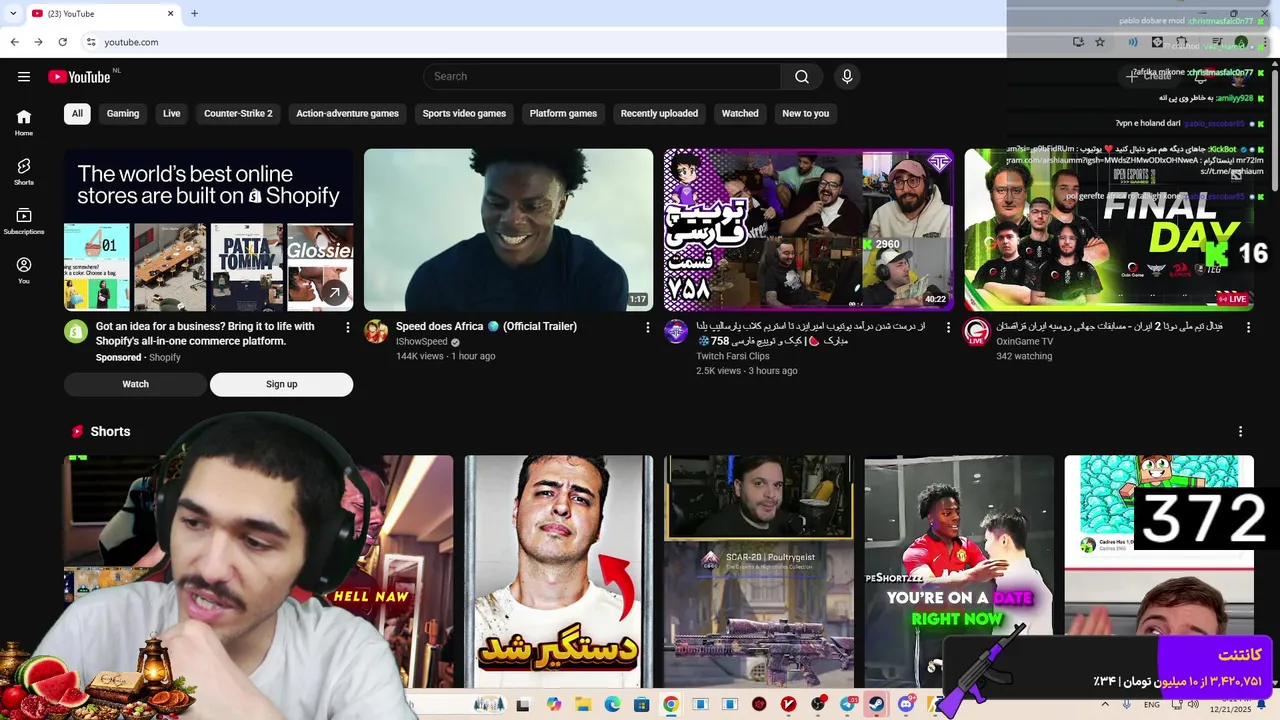
Task: Open Steam from the taskbar
Action: (876, 704)
